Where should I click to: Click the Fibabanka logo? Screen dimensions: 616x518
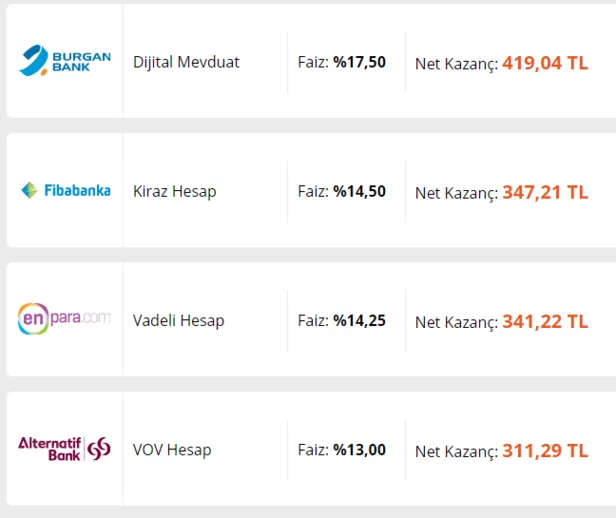tap(65, 190)
